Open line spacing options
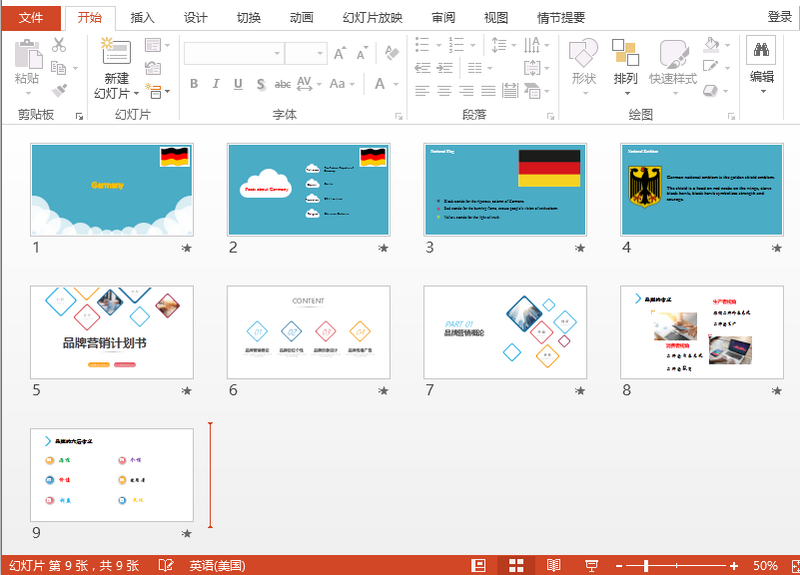 (x=498, y=45)
